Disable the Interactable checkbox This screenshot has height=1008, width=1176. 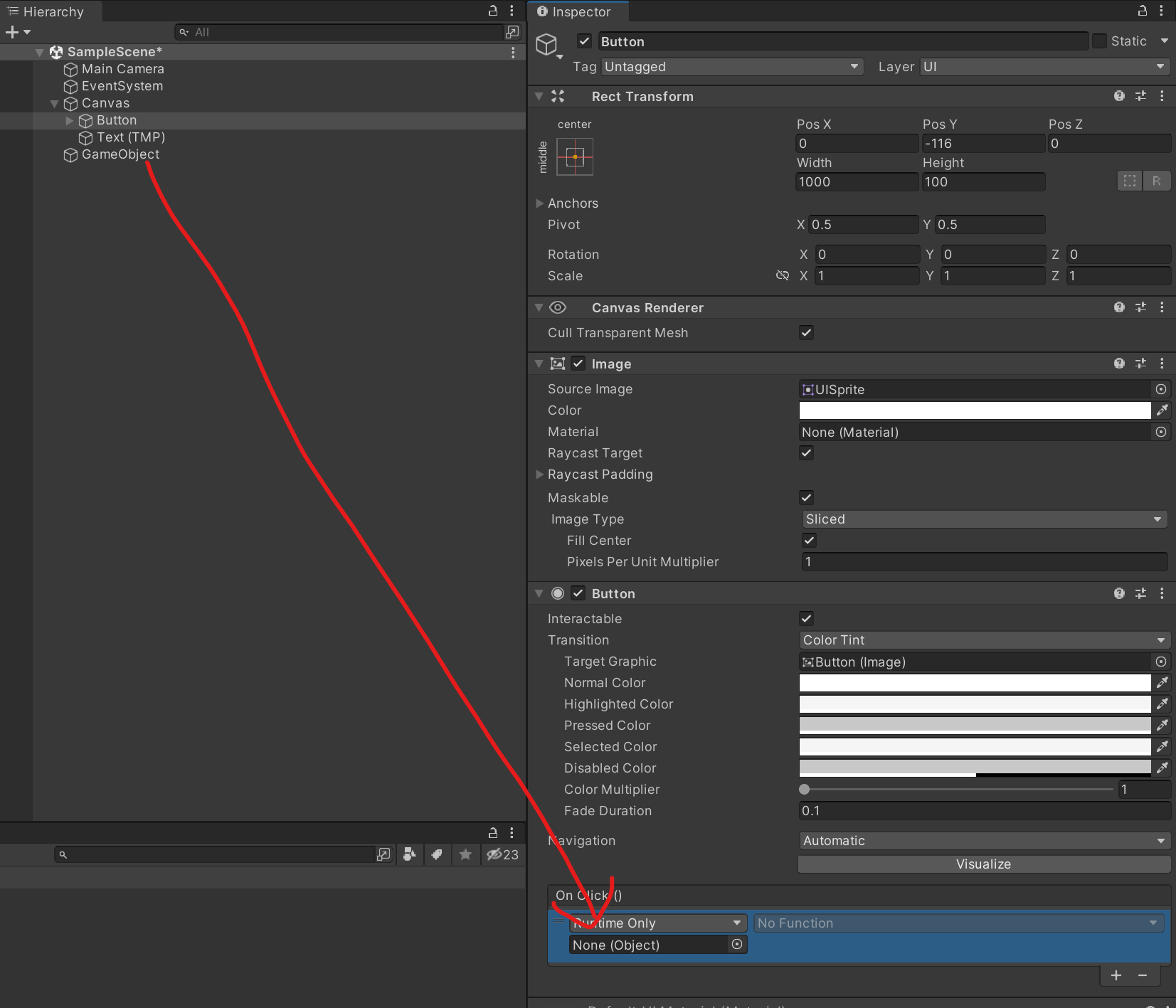point(806,618)
